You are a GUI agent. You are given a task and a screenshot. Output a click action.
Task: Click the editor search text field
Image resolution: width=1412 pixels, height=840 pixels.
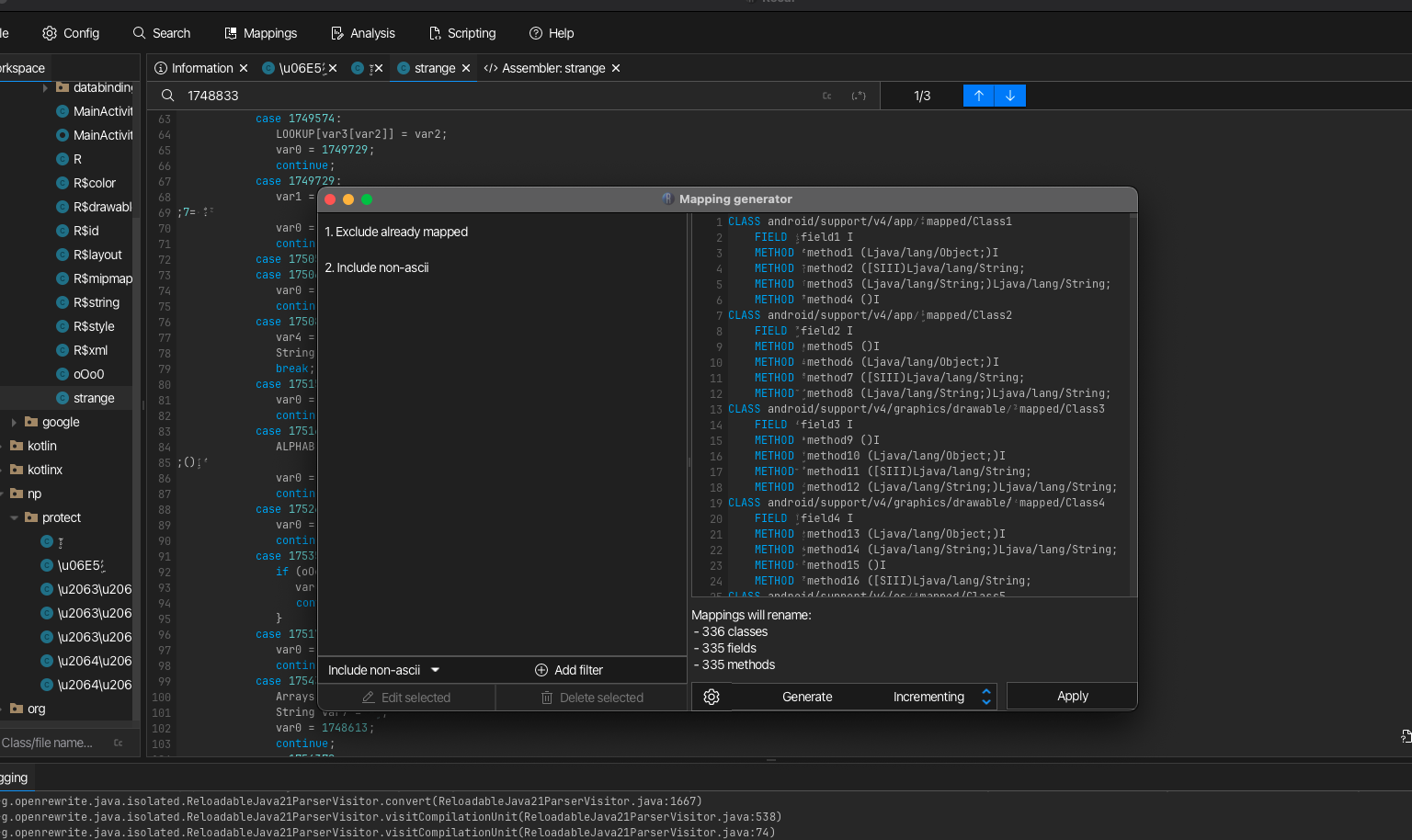pos(496,96)
